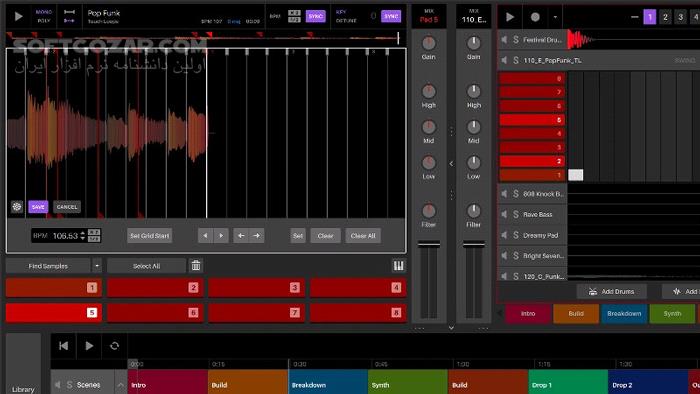Open beatgrid settings gear icon
Image resolution: width=700 pixels, height=394 pixels.
point(17,207)
